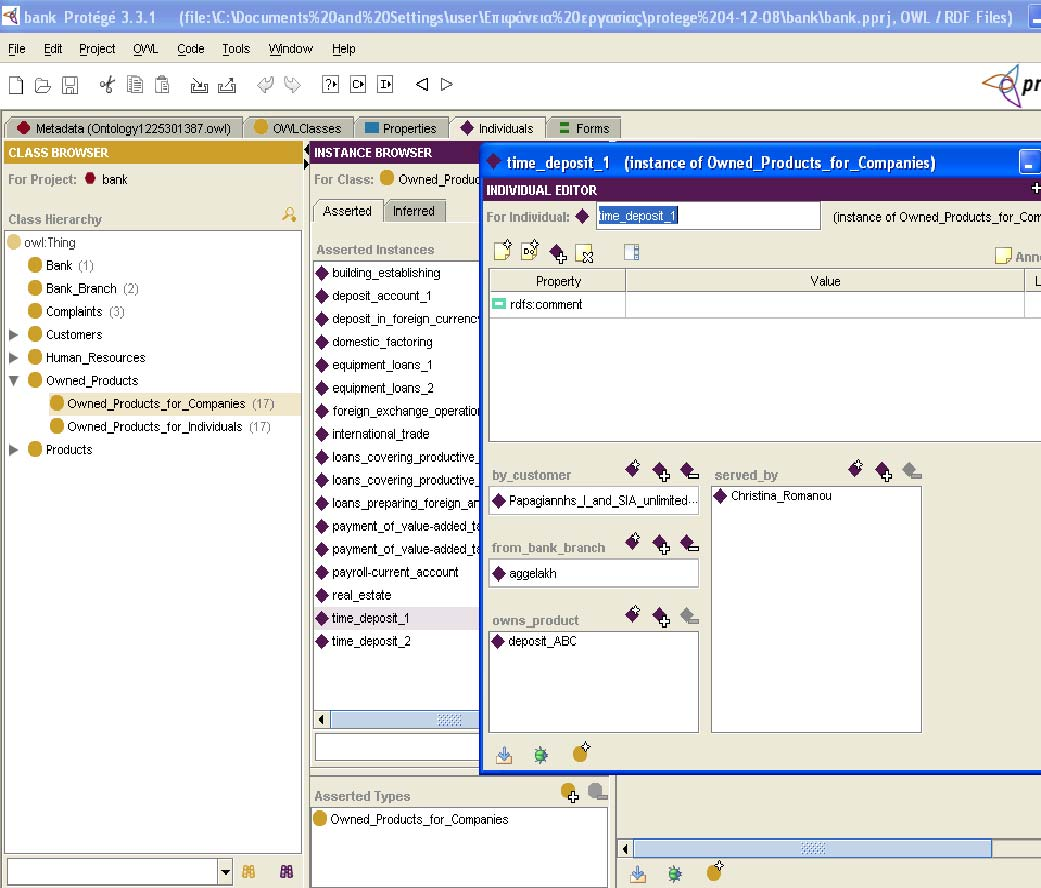The width and height of the screenshot is (1041, 888).
Task: Click the Cut scissors toolbar icon
Action: (x=107, y=84)
